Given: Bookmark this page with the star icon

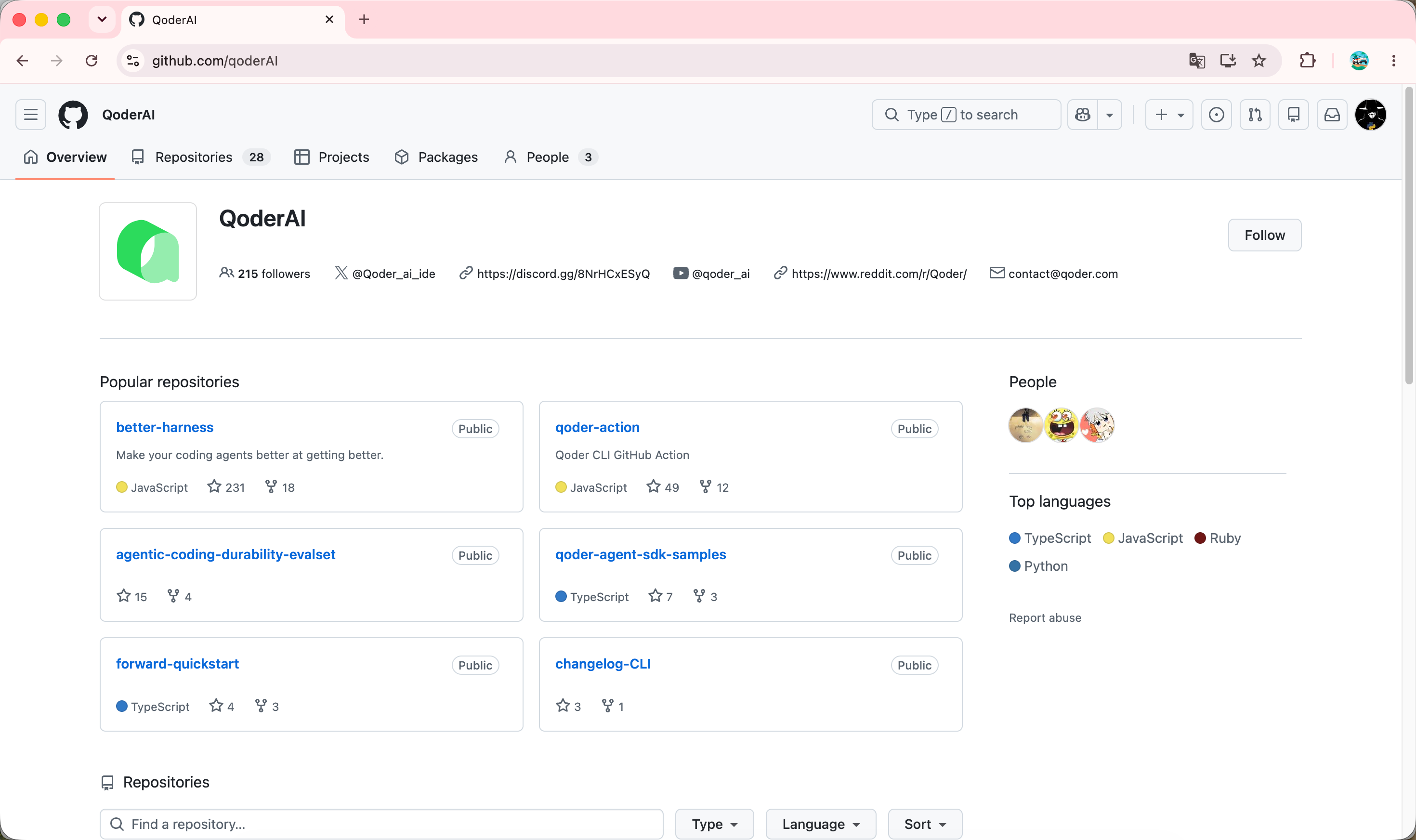Looking at the screenshot, I should tap(1259, 61).
